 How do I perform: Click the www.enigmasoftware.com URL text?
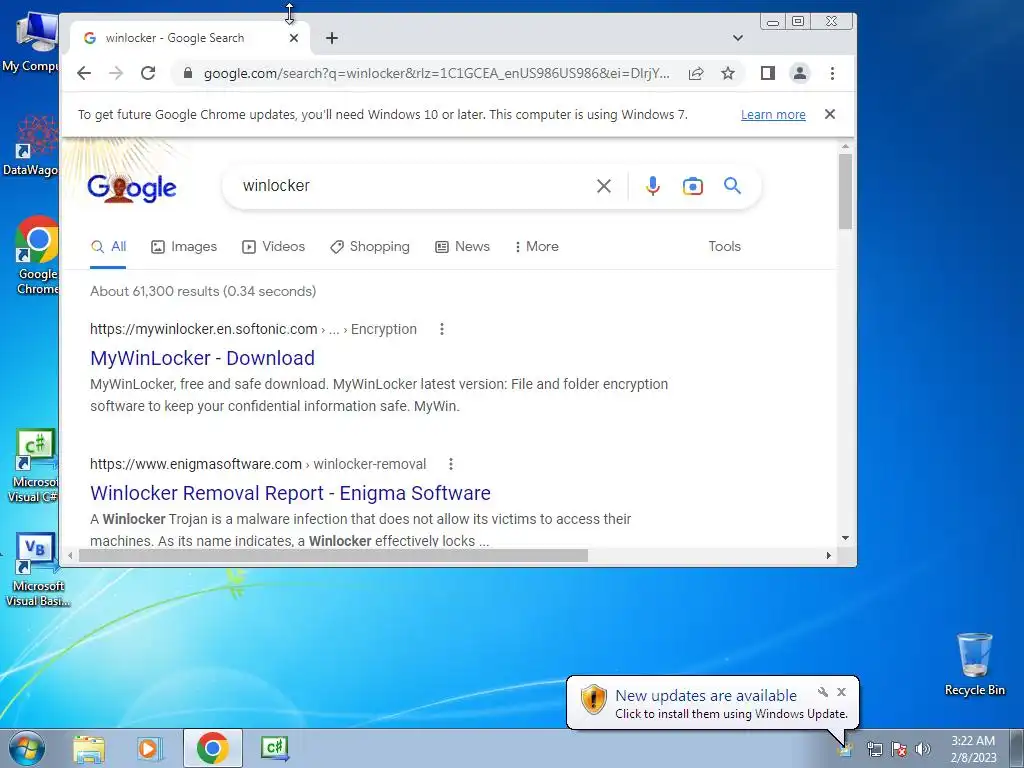click(196, 464)
